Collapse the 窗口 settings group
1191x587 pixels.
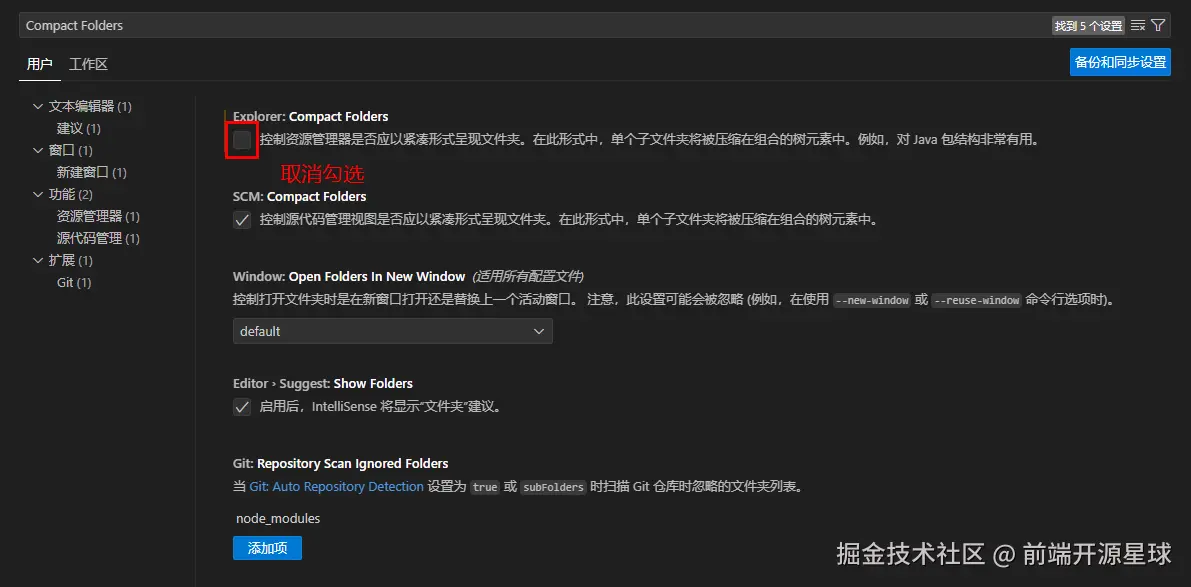coord(37,150)
